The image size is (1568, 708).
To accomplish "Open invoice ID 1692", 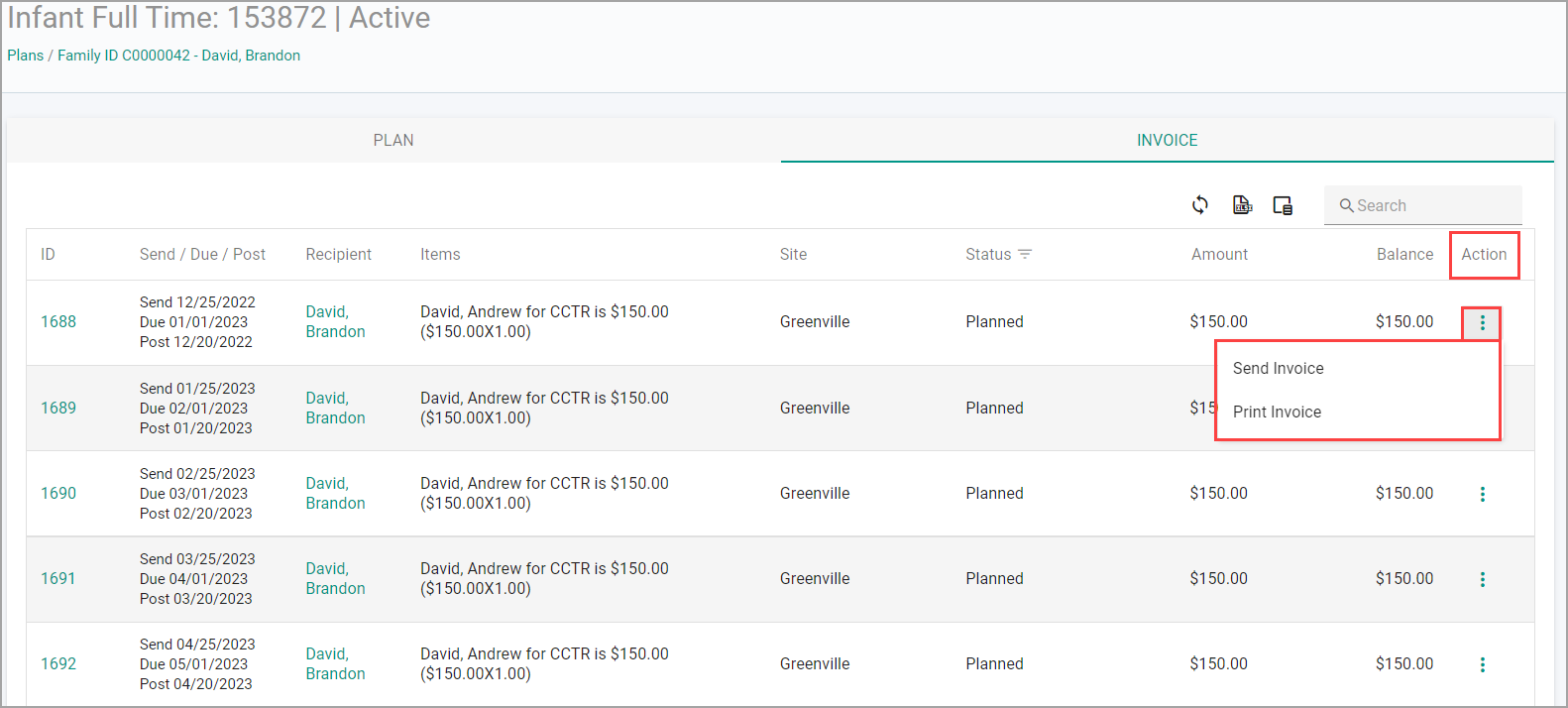I will point(58,663).
